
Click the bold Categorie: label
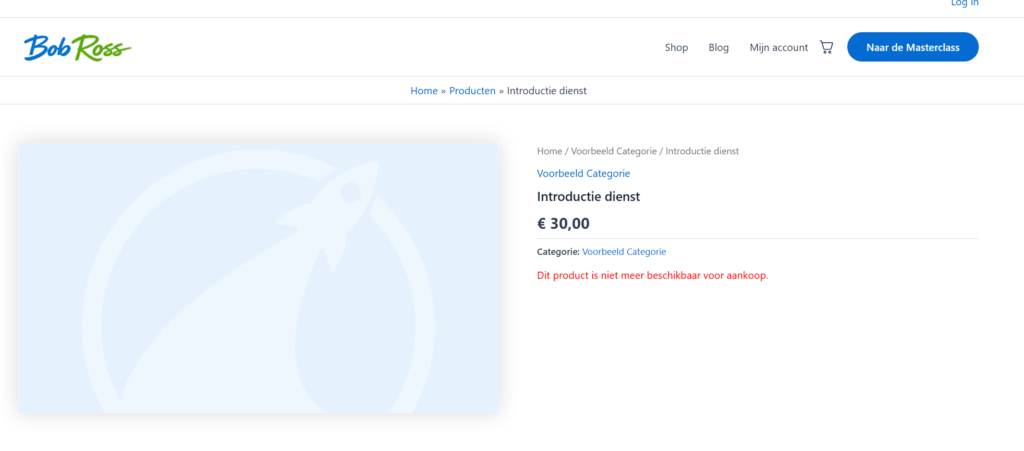(558, 252)
